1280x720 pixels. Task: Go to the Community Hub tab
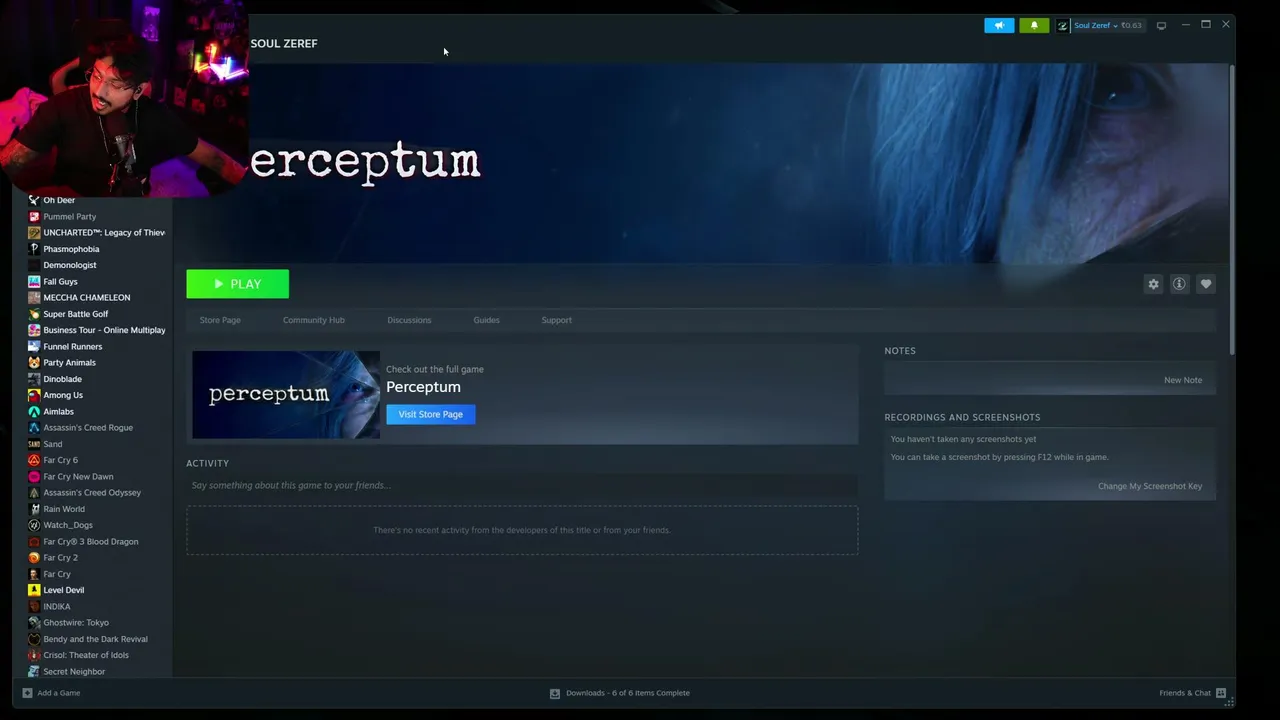tap(314, 320)
